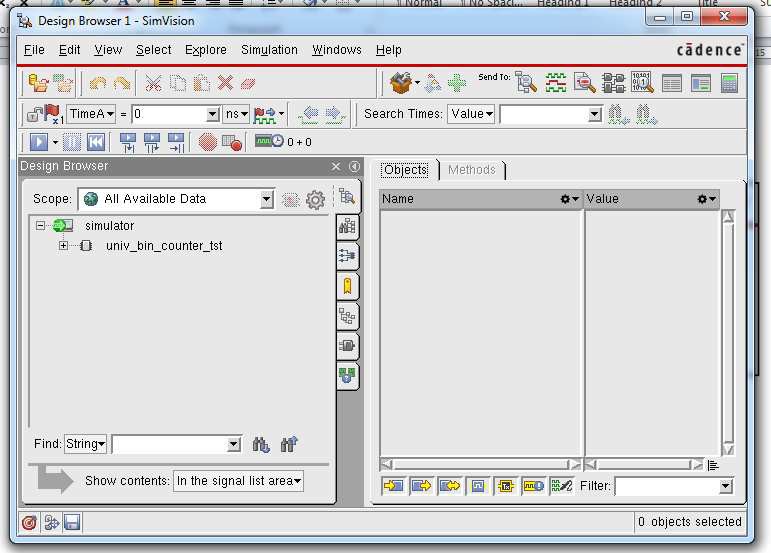The image size is (771, 553).
Task: Click Find previous binoculars with arrow
Action: (289, 444)
